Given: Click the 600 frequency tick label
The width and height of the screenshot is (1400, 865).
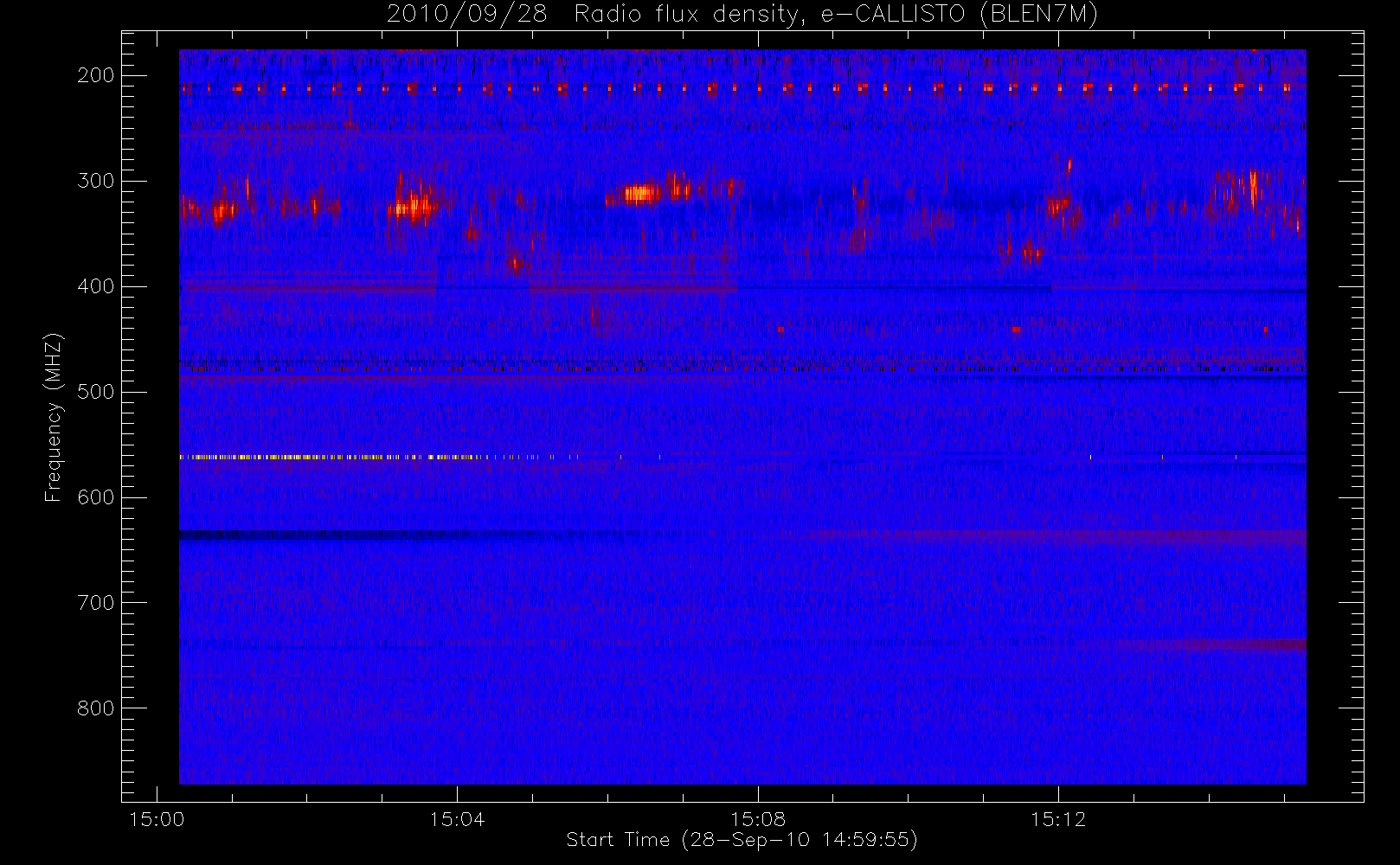Looking at the screenshot, I should click(96, 497).
